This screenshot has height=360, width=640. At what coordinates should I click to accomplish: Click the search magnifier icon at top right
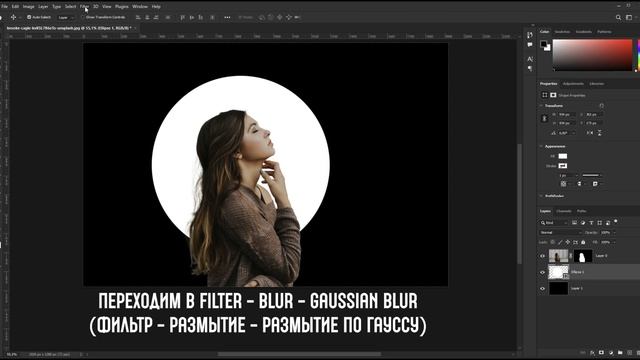[618, 18]
